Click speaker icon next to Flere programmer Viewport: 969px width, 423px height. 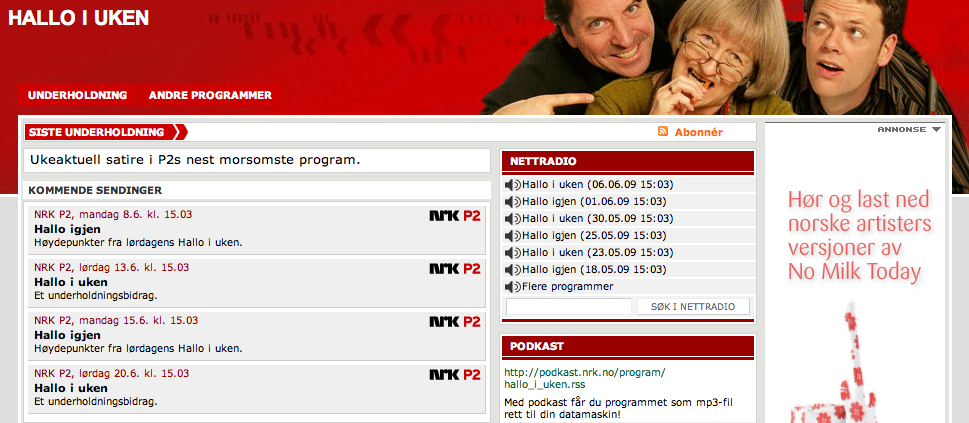(x=513, y=287)
